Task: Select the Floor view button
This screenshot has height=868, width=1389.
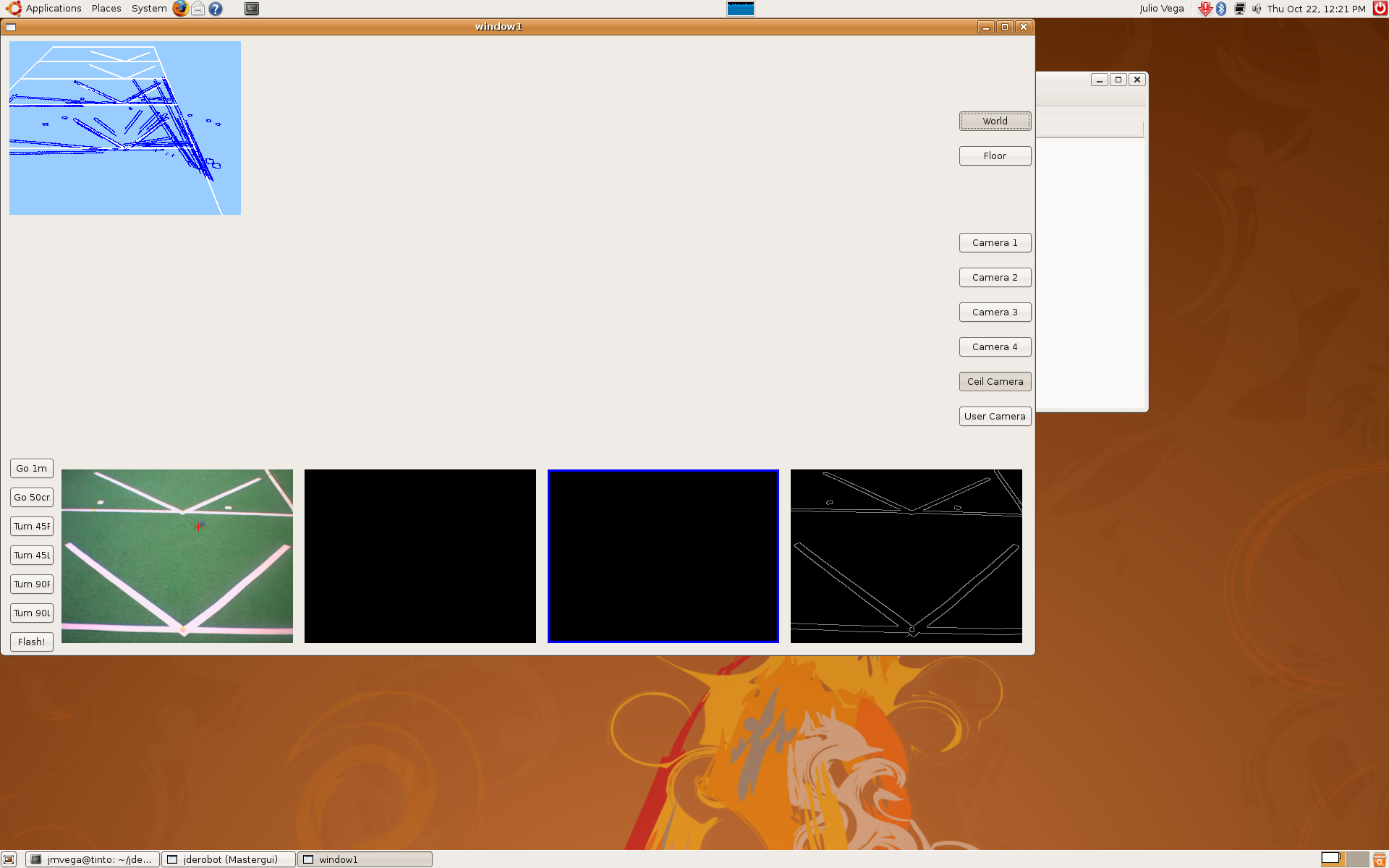Action: point(995,156)
